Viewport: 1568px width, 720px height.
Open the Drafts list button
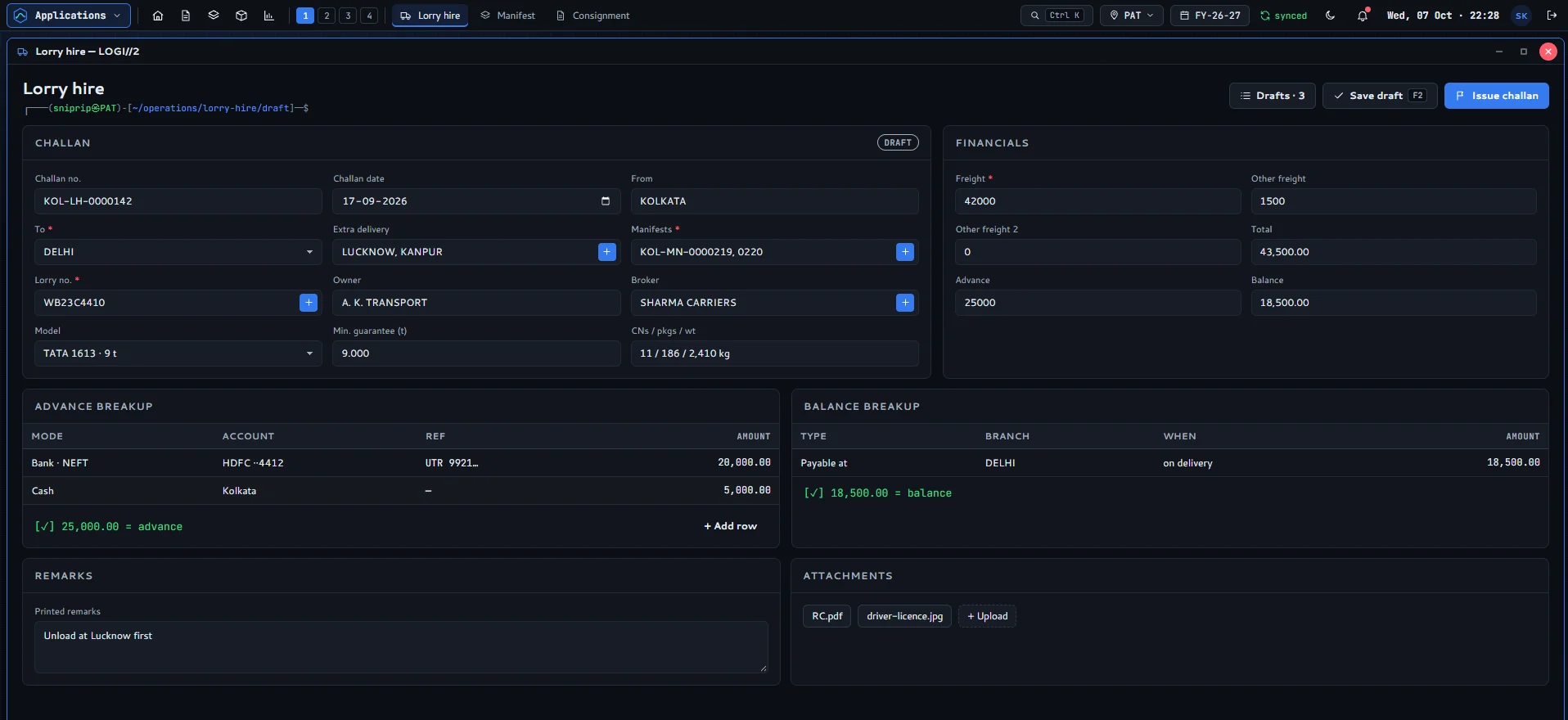1273,96
